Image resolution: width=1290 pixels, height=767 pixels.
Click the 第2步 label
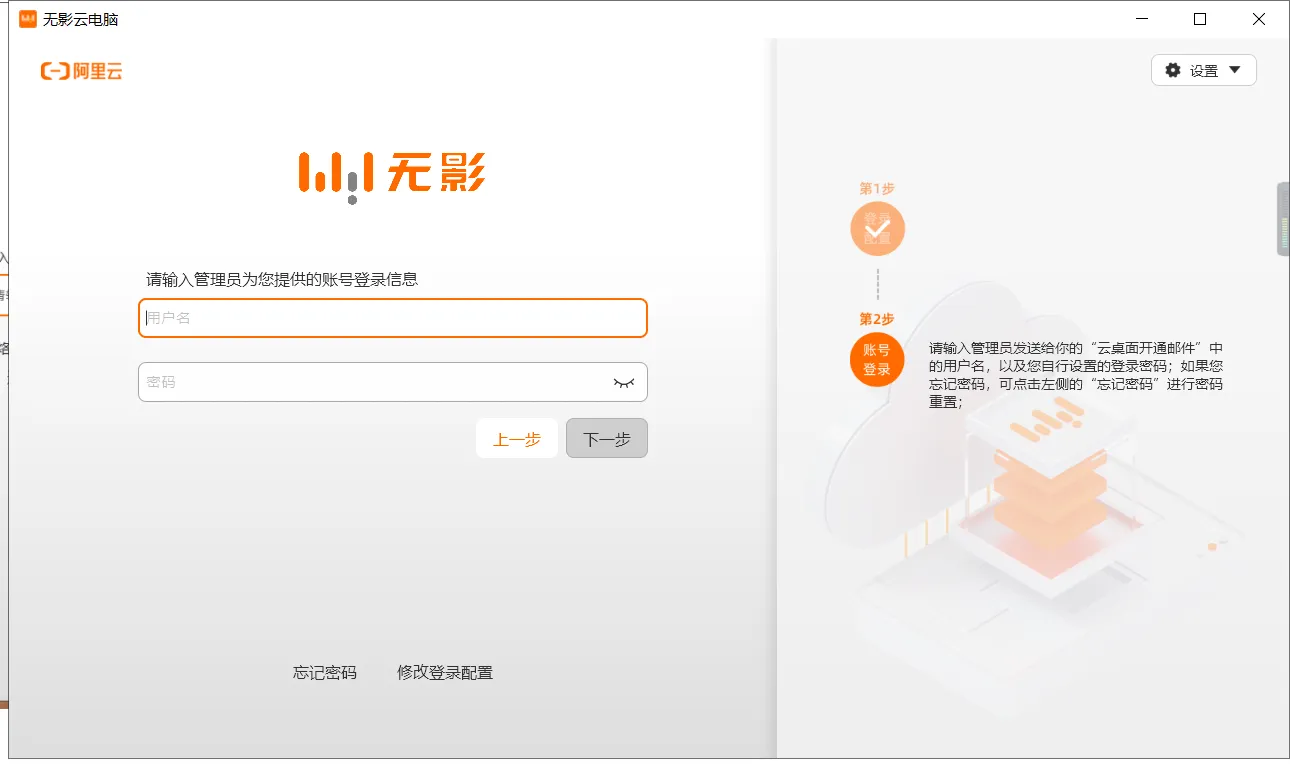(877, 319)
